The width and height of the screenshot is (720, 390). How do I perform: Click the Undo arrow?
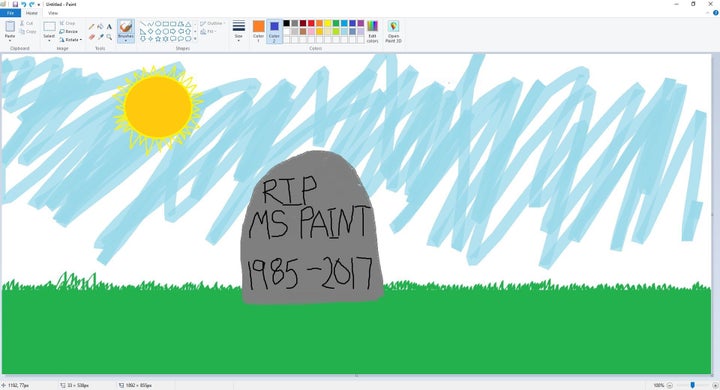(23, 4)
